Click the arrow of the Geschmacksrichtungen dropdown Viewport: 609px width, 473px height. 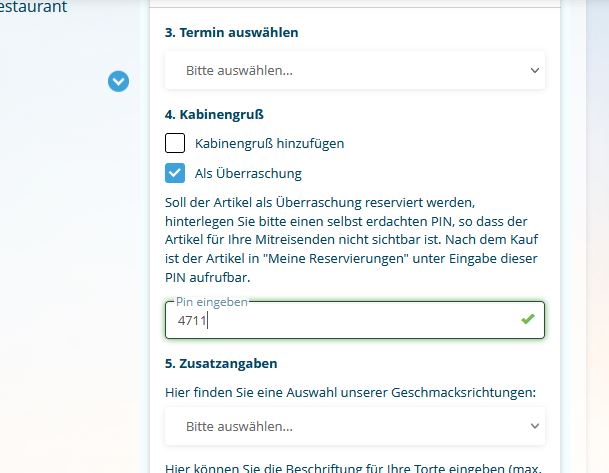[x=534, y=426]
